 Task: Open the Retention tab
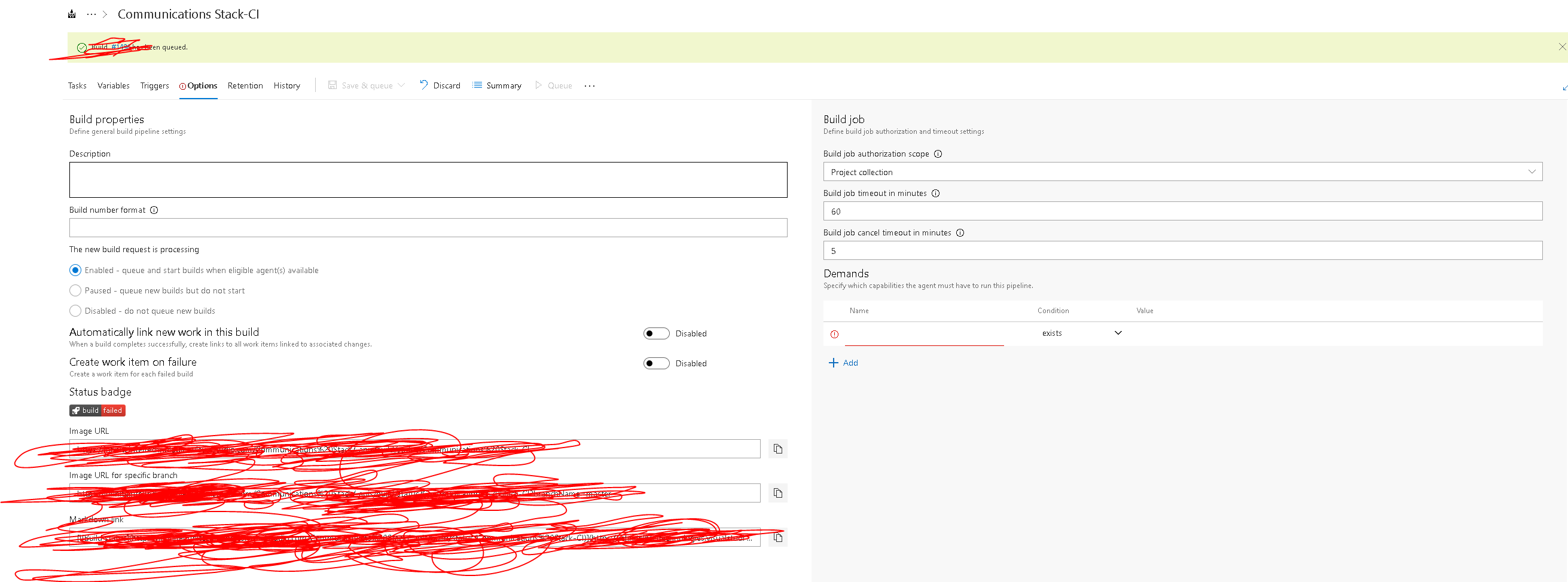[245, 86]
